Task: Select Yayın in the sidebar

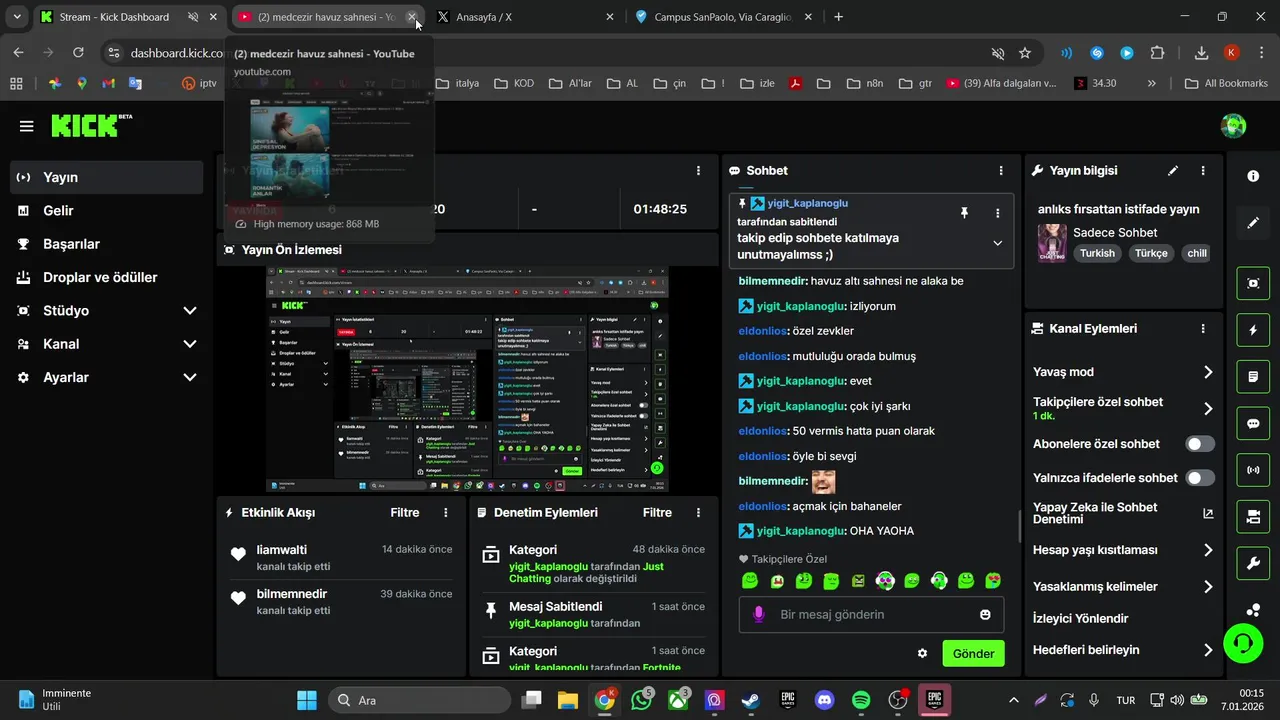Action: click(107, 177)
